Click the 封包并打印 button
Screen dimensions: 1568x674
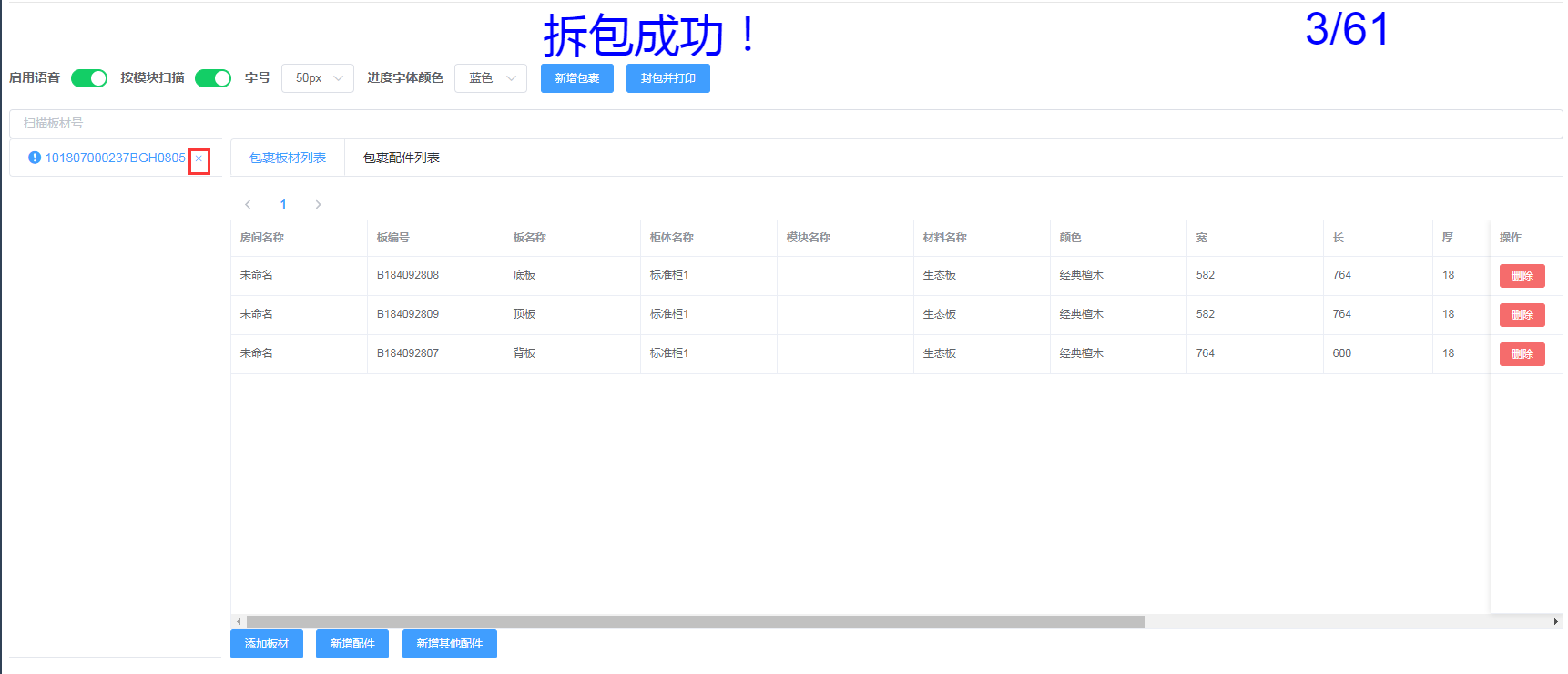click(667, 78)
